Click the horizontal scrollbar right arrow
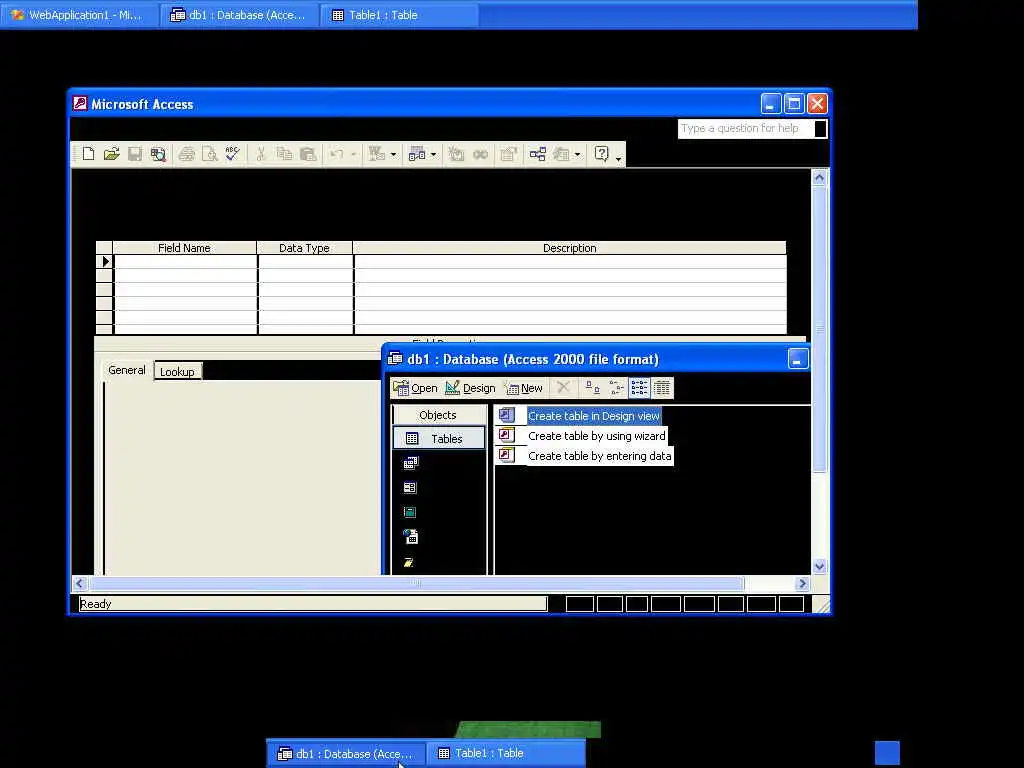This screenshot has width=1024, height=768. click(803, 583)
